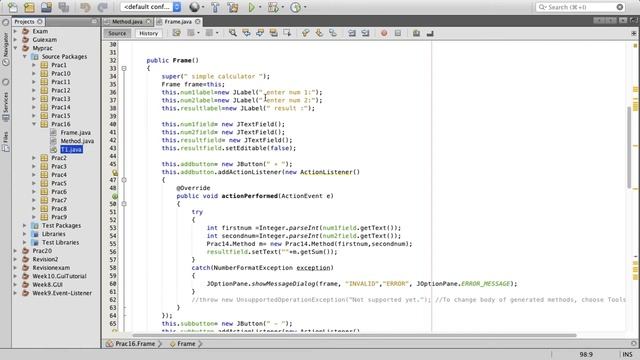This screenshot has height=360, width=640.
Task: Run project with green play icon
Action: 251,7
